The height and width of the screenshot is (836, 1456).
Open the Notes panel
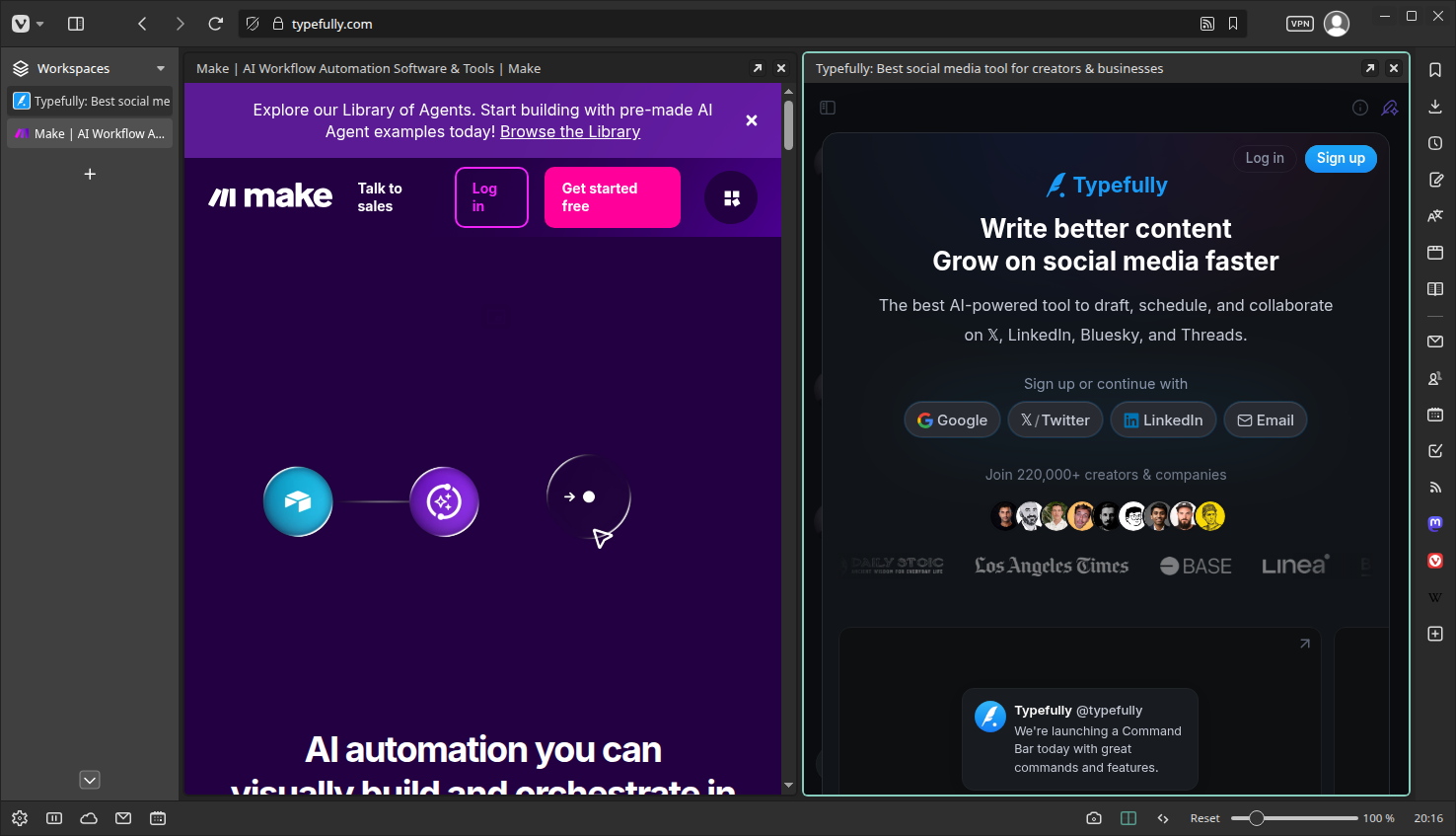(1435, 180)
